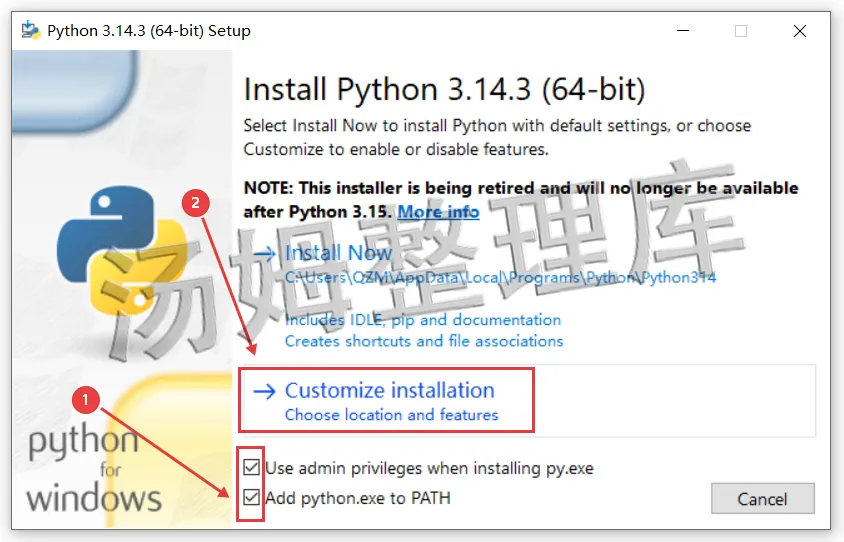This screenshot has height=542, width=844.
Task: Click the Python installer icon in title bar
Action: tap(31, 31)
